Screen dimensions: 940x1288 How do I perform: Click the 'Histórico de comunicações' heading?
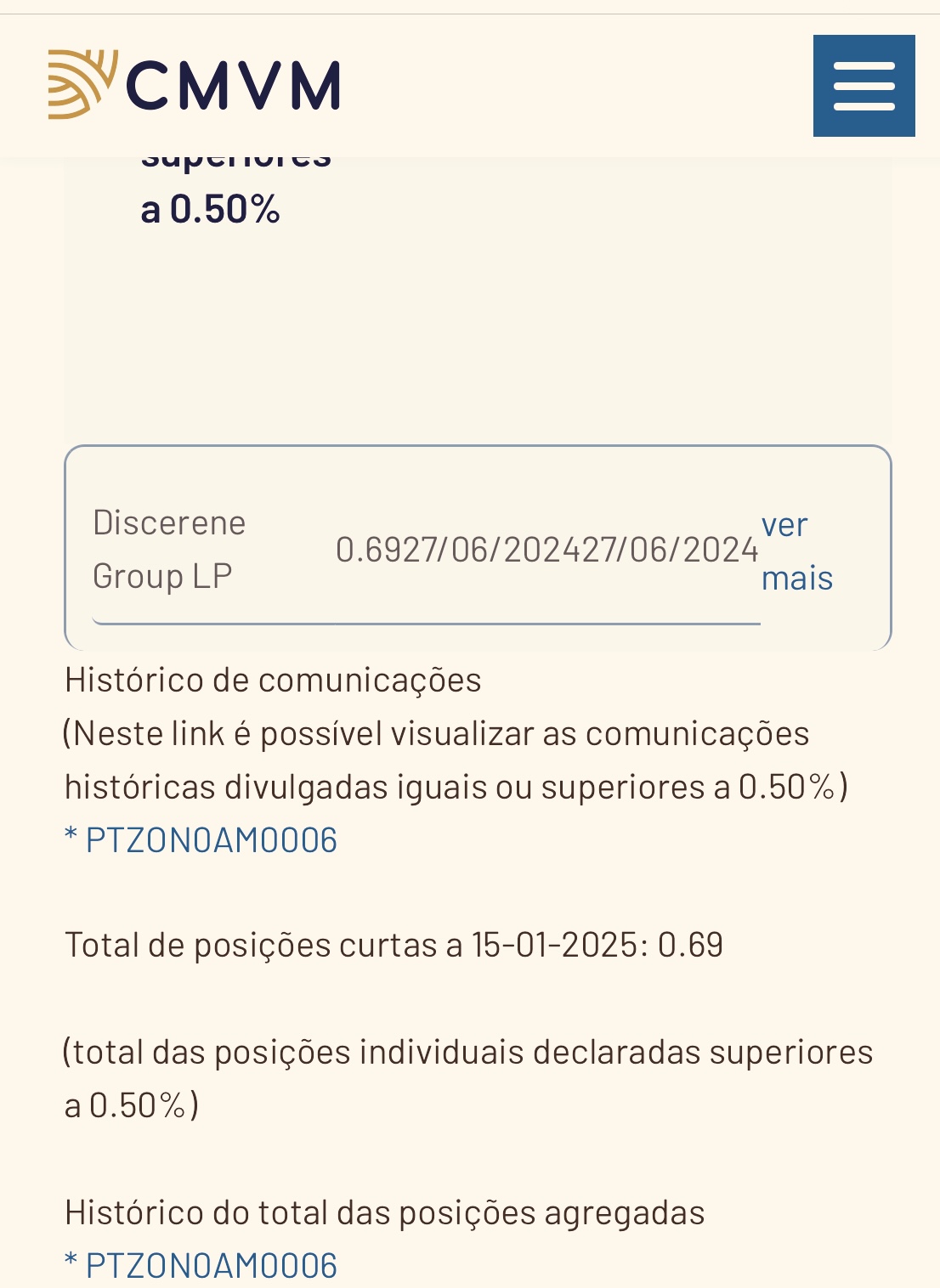[273, 681]
